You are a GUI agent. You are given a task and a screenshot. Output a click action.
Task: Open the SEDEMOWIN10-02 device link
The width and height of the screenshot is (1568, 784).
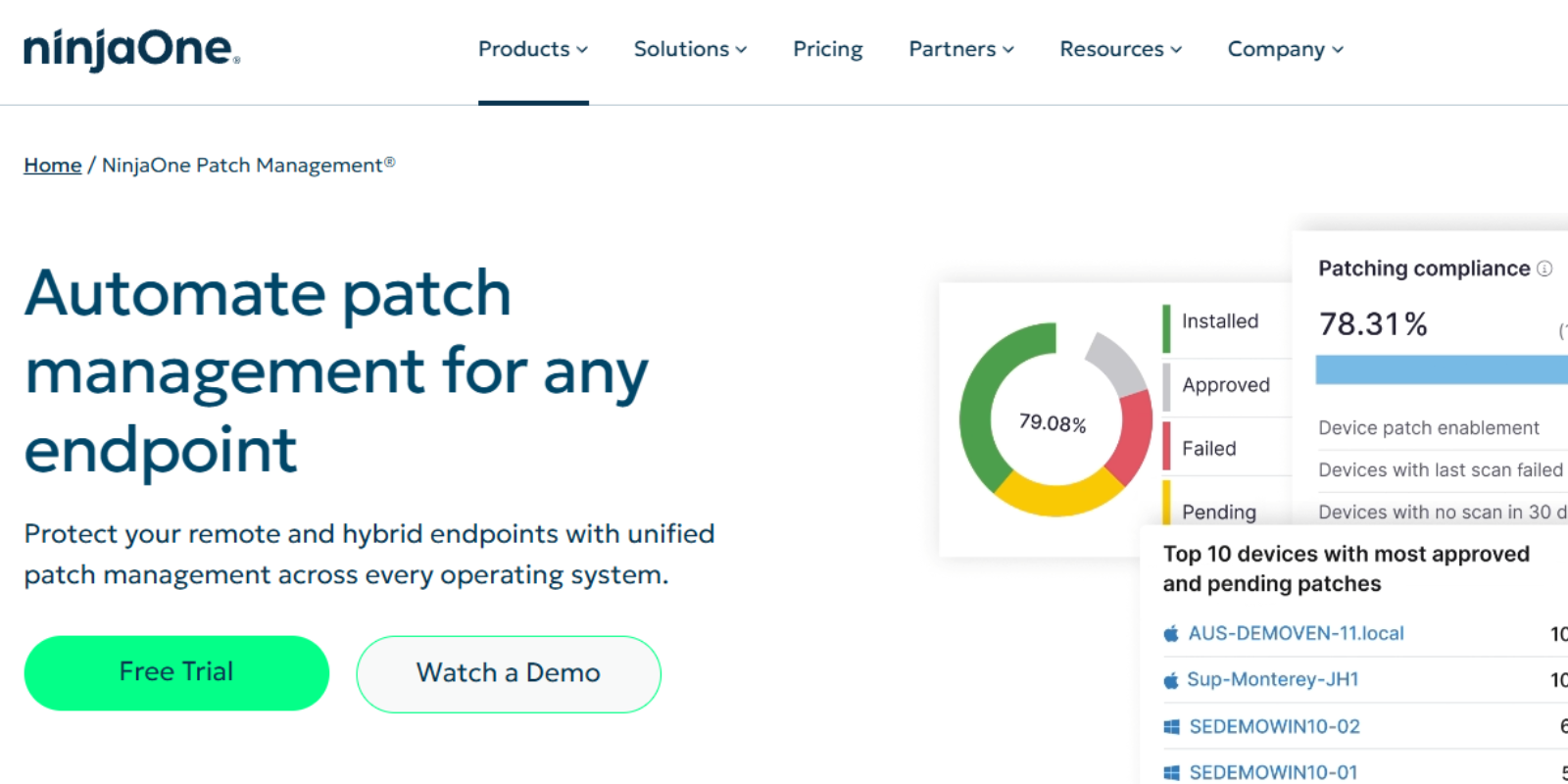pyautogui.click(x=1275, y=726)
